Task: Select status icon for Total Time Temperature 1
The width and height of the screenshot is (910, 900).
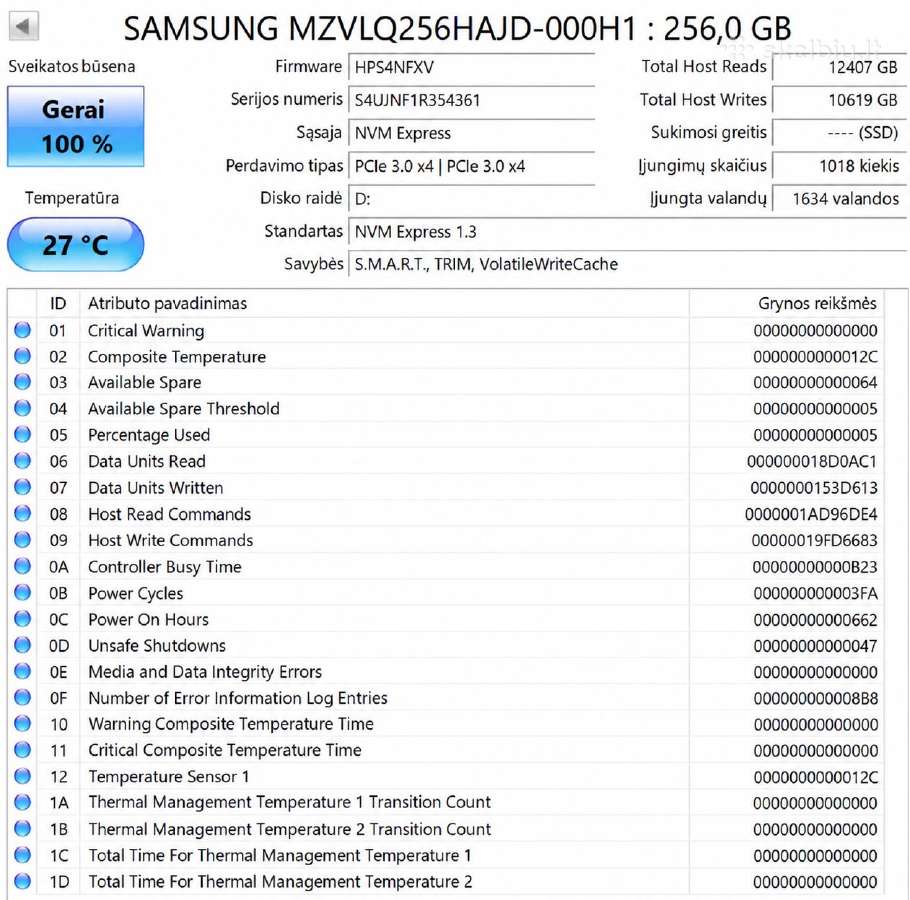Action: click(x=23, y=855)
